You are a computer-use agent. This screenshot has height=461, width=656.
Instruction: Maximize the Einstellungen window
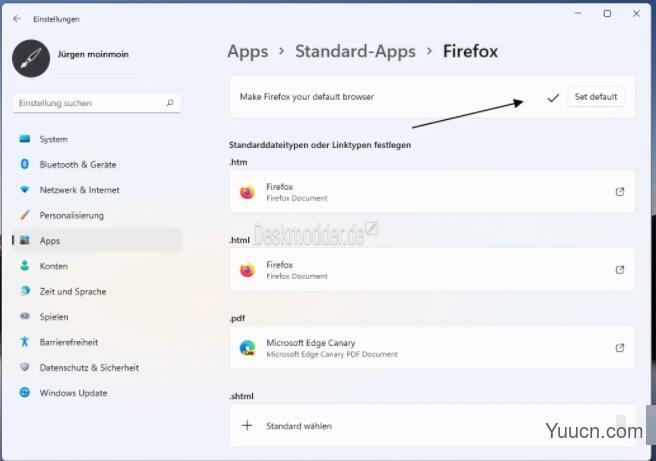pyautogui.click(x=607, y=13)
